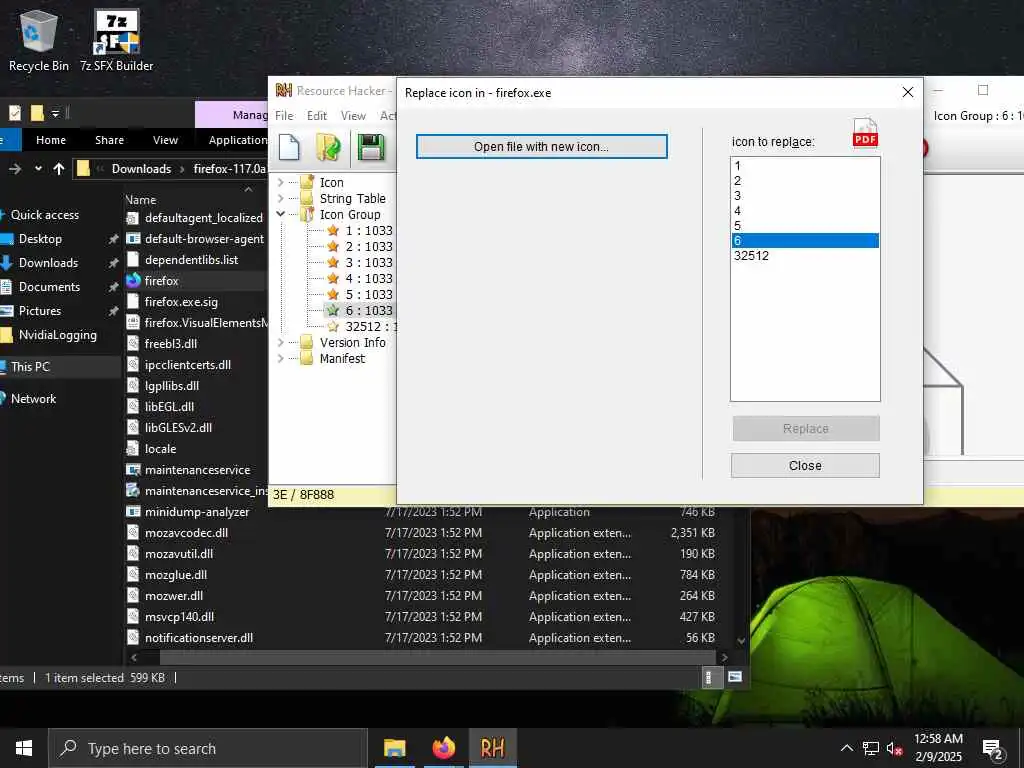This screenshot has height=768, width=1024.
Task: Select firefox.exe.sig in the file list
Action: pos(181,302)
